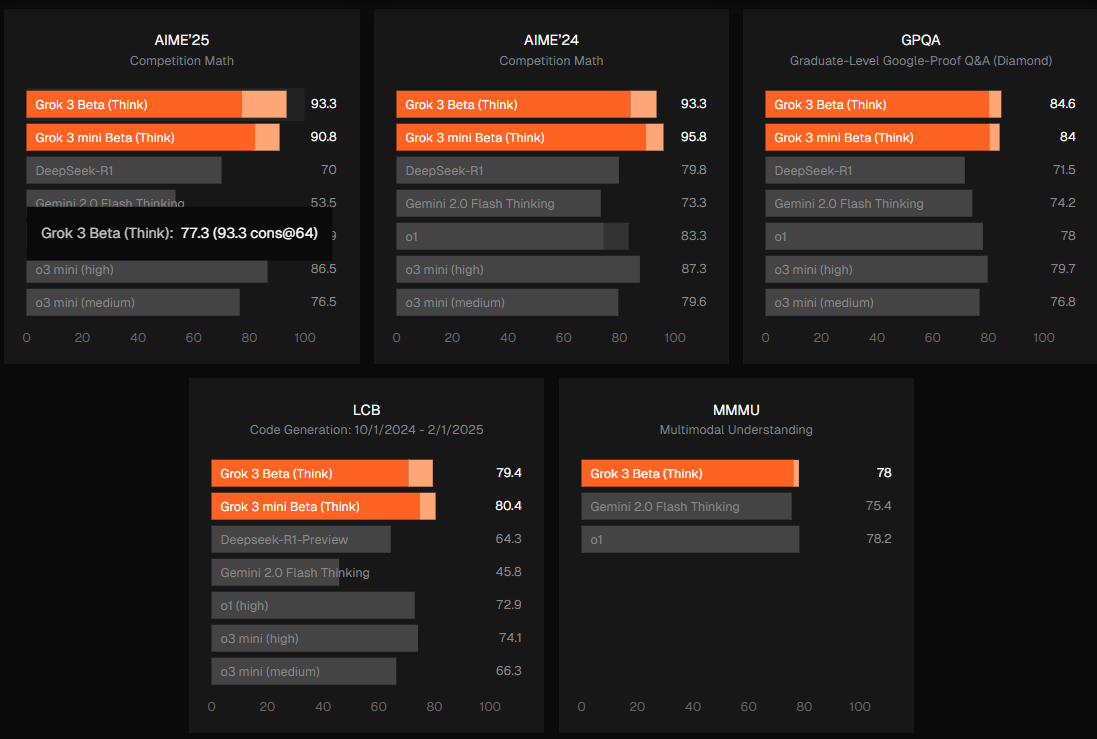This screenshot has width=1097, height=739.
Task: Click Gemini 2.0 Flash Thinking bar in LCB
Action: pyautogui.click(x=275, y=572)
